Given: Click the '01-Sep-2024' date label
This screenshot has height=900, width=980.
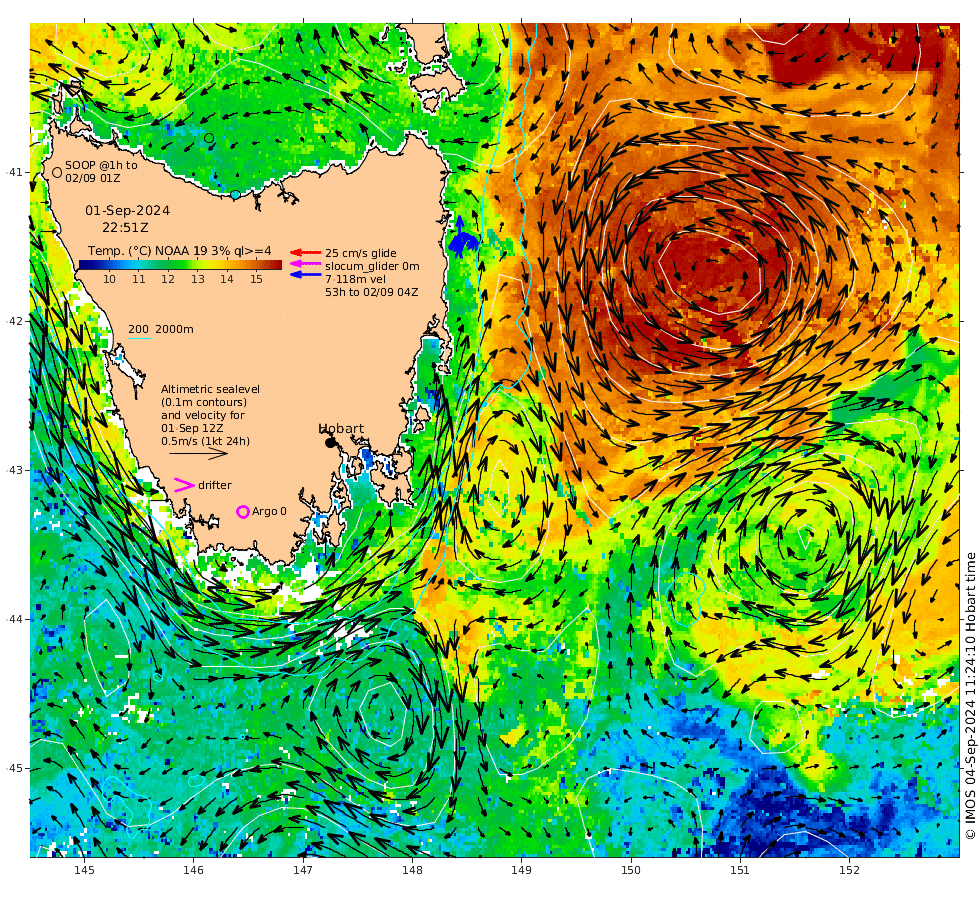Looking at the screenshot, I should tap(128, 211).
